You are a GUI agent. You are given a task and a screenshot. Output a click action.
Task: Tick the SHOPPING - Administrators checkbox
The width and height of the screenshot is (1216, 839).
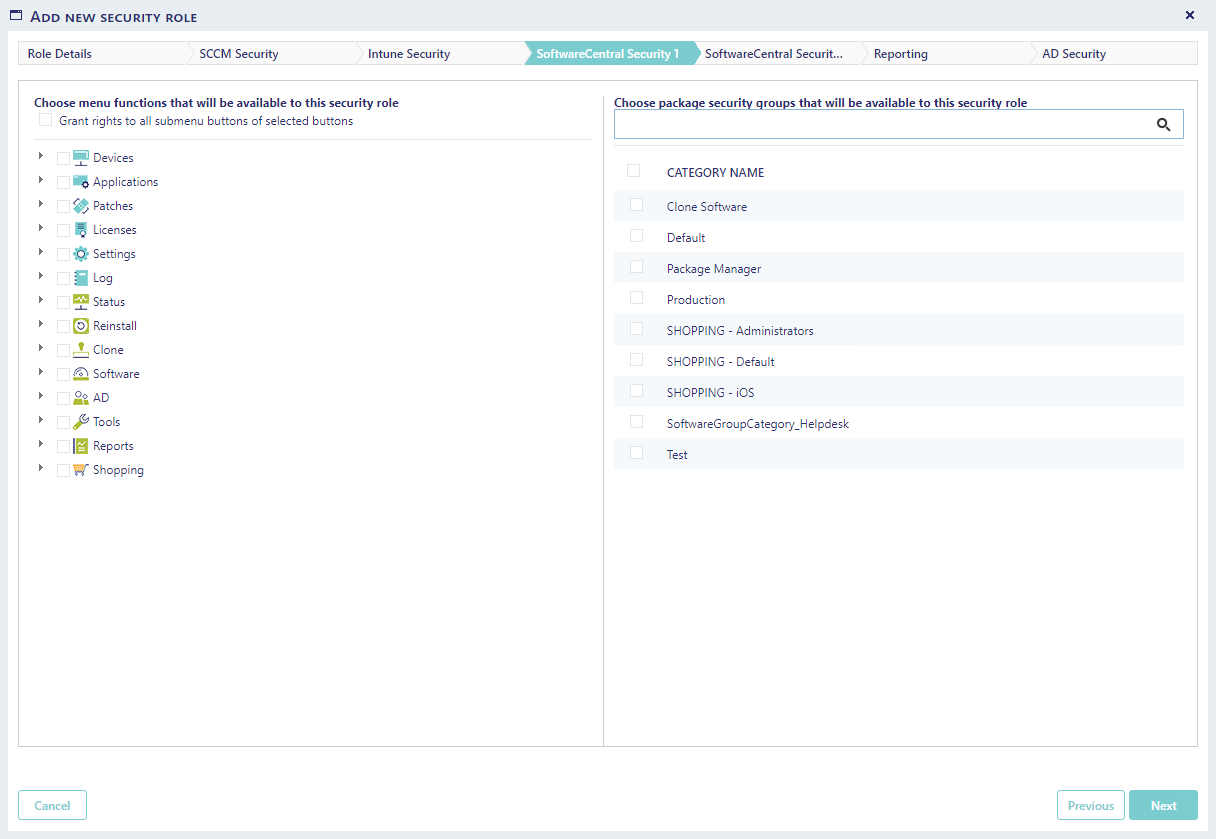click(636, 329)
